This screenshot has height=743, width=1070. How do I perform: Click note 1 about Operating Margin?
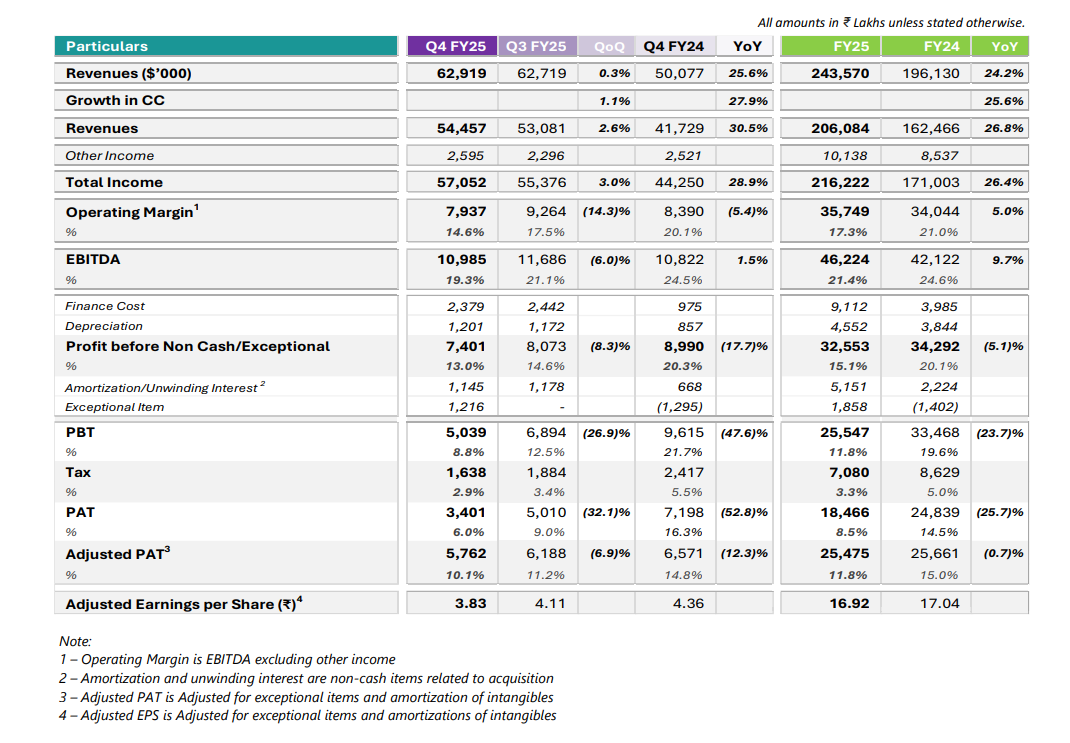pos(227,660)
